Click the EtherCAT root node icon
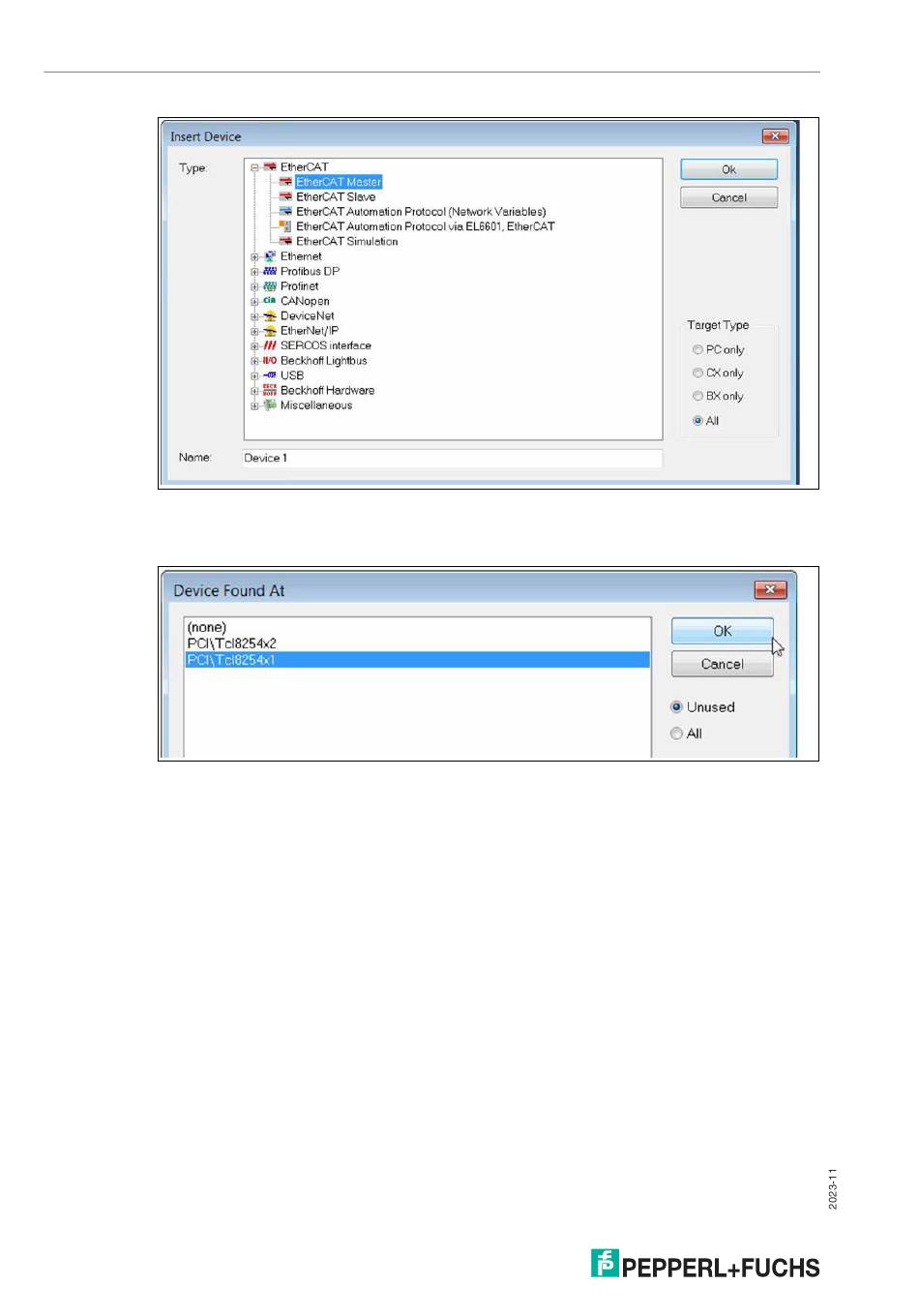The height and width of the screenshot is (1316, 919). [x=270, y=166]
